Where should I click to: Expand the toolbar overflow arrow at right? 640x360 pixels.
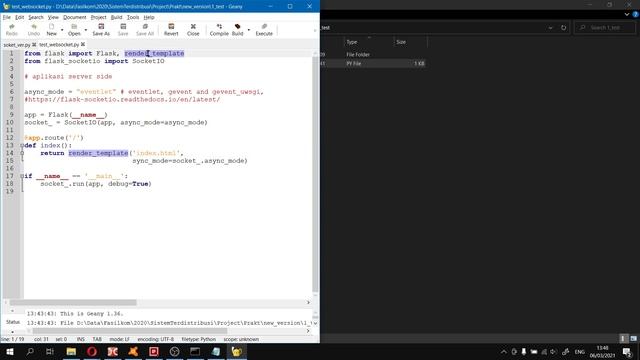point(315,30)
